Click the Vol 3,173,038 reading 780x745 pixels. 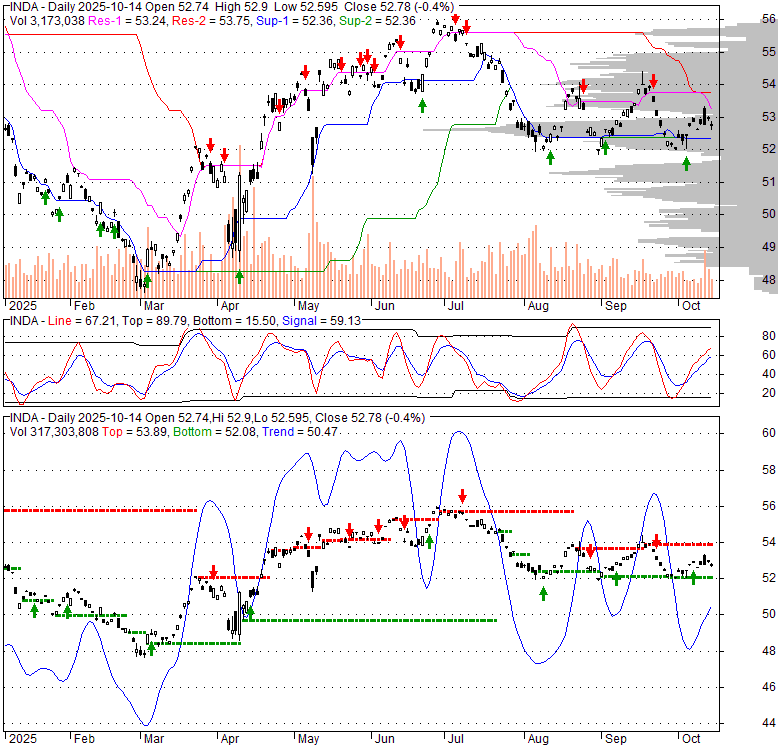47,21
